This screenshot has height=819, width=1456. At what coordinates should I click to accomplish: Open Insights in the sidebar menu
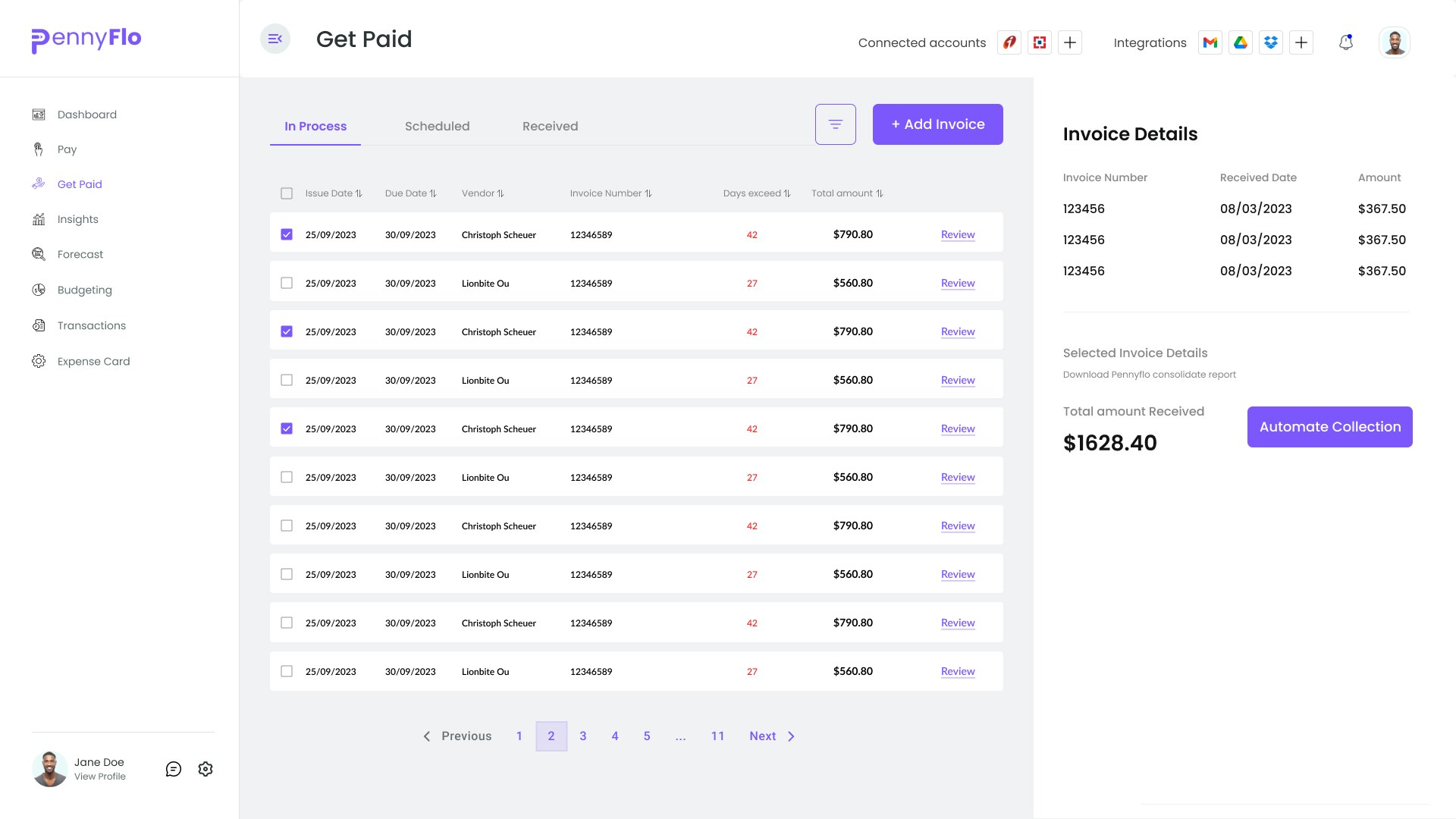[77, 219]
